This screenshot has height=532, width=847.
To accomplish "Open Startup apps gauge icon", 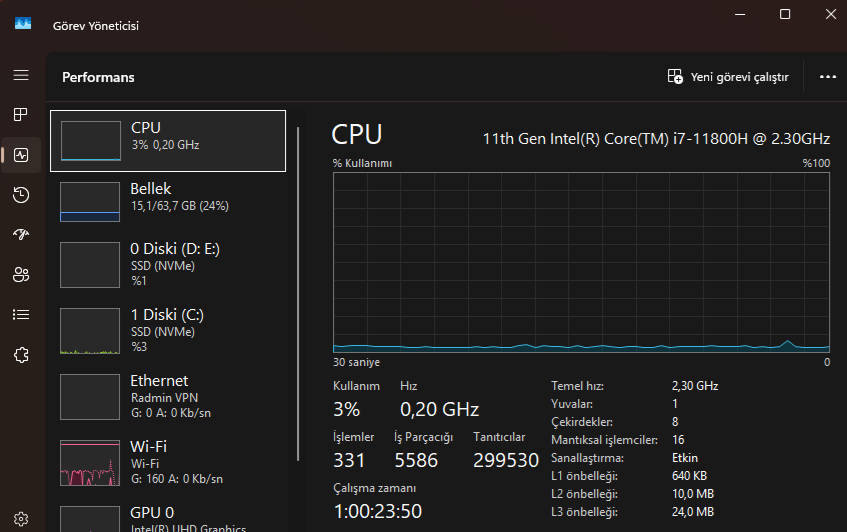I will [21, 234].
